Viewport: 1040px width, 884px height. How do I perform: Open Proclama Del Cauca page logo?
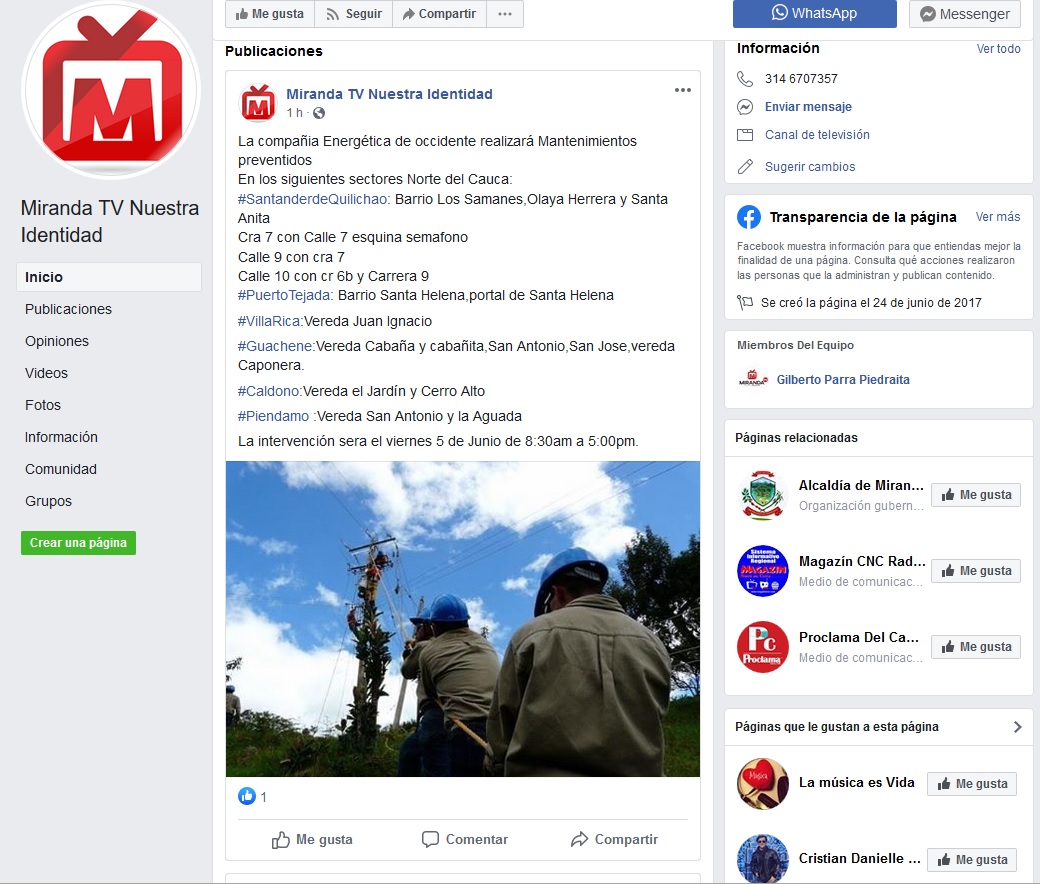763,647
